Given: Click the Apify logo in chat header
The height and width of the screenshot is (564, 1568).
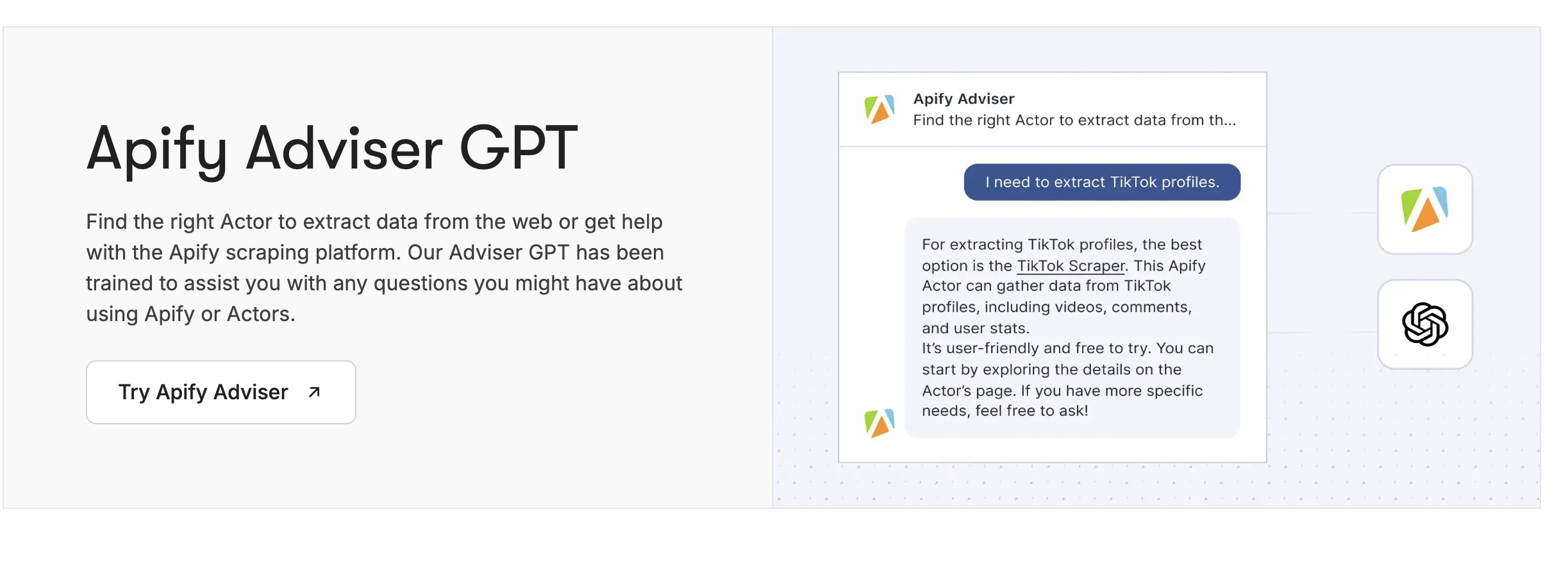Looking at the screenshot, I should pyautogui.click(x=879, y=110).
